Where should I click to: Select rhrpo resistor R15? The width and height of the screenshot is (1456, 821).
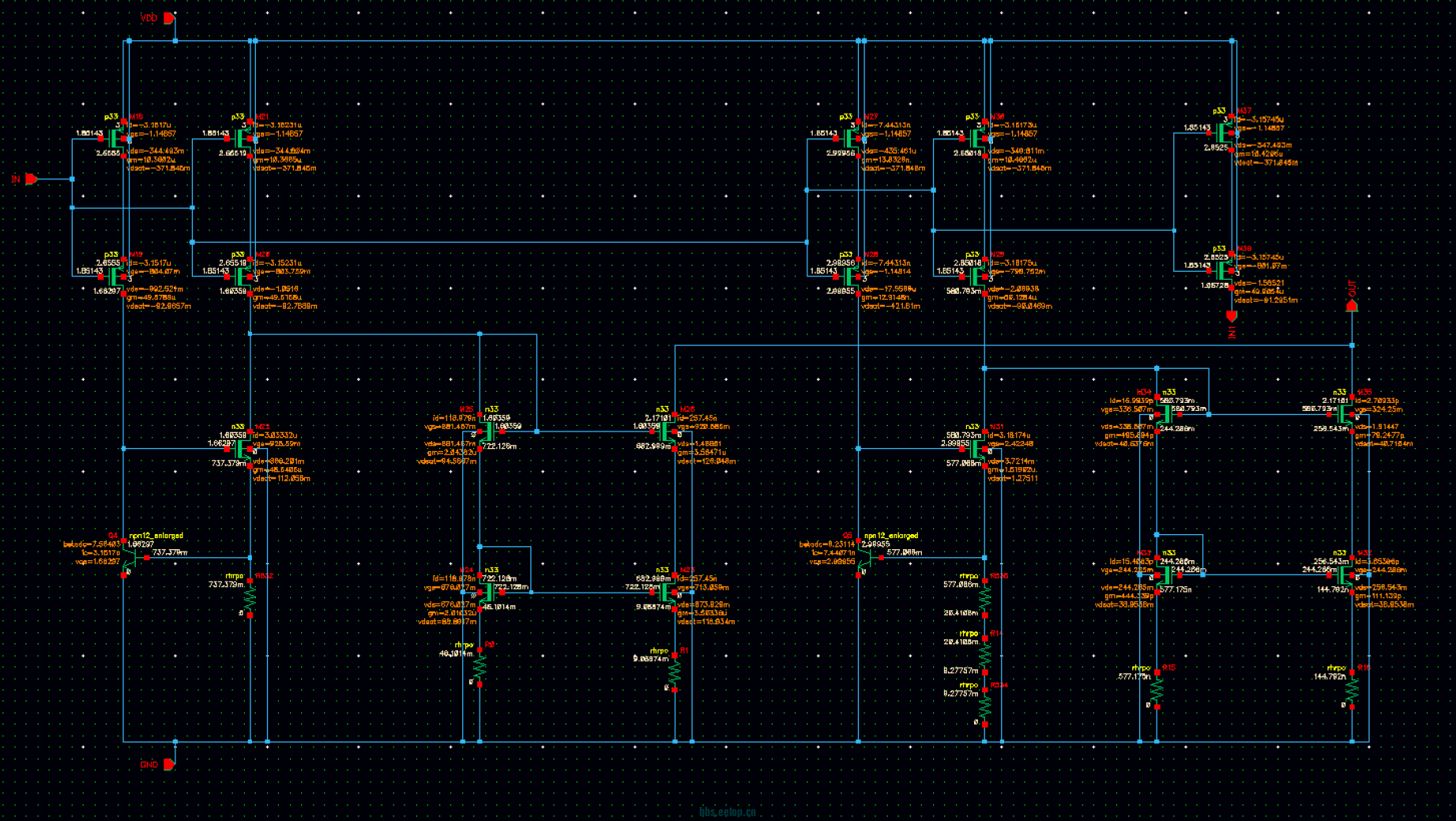click(x=1157, y=691)
